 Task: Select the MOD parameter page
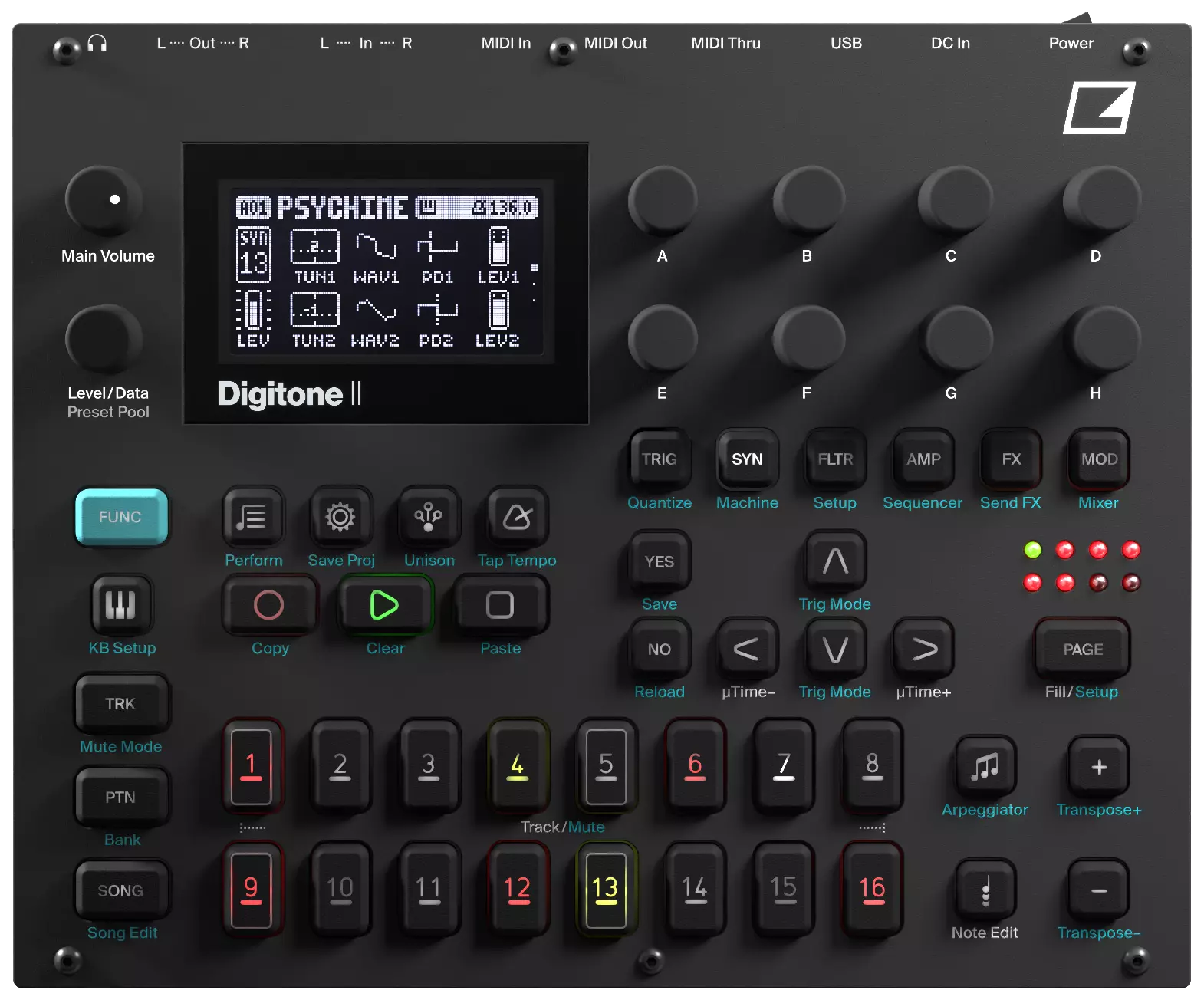[1099, 459]
